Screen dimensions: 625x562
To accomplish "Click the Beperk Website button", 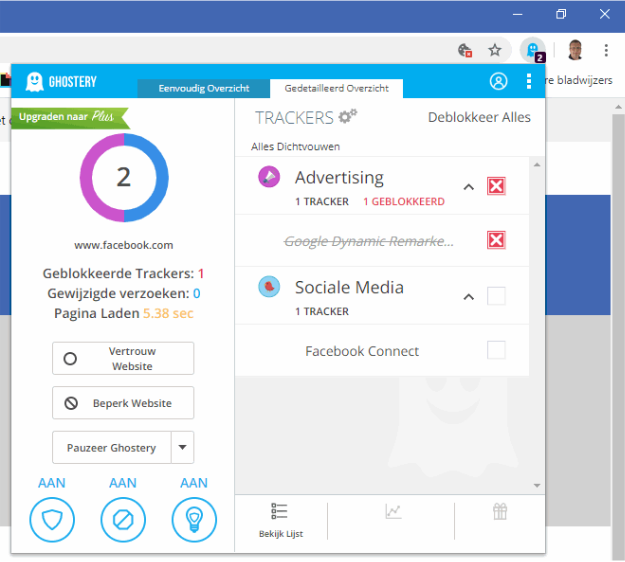I will tap(123, 403).
